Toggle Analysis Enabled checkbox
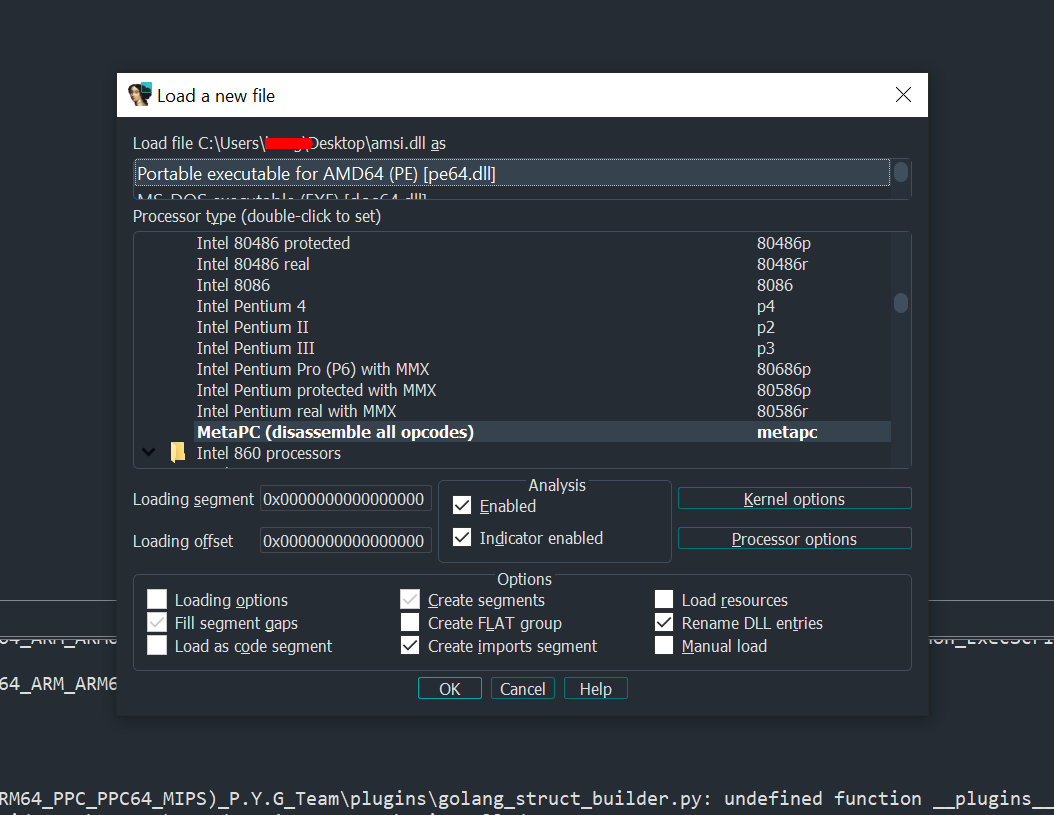1054x815 pixels. tap(462, 505)
